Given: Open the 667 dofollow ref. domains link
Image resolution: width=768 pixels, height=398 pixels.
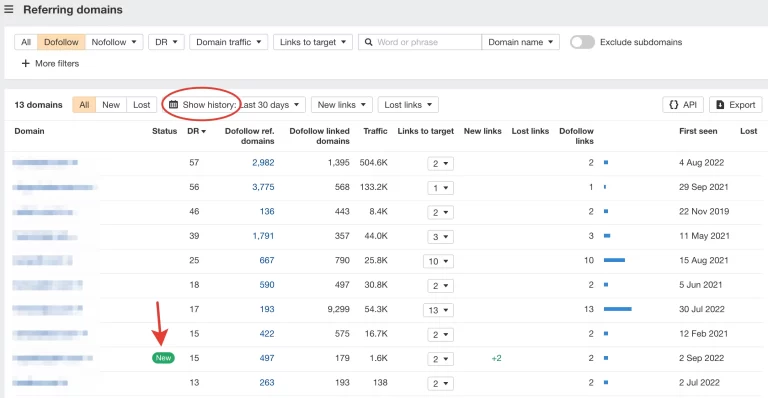Looking at the screenshot, I should [267, 260].
